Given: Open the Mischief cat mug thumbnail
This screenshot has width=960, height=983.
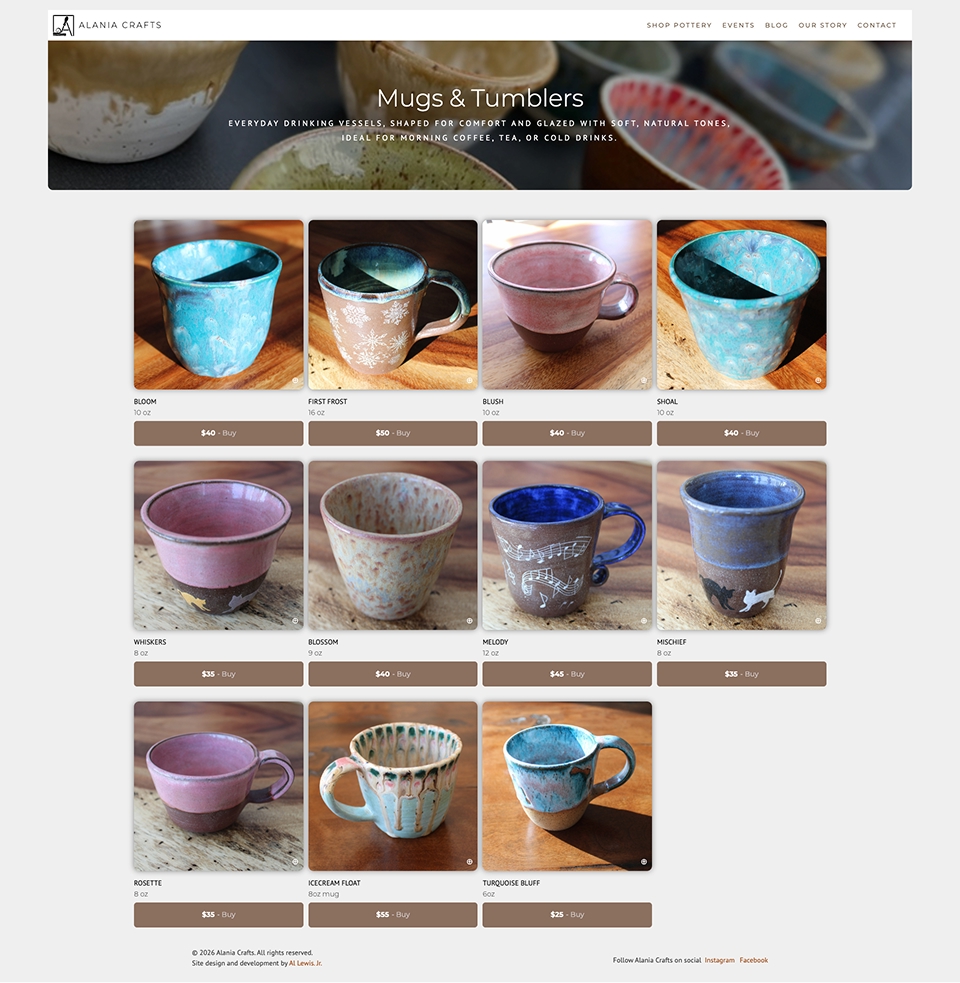Looking at the screenshot, I should 741,545.
